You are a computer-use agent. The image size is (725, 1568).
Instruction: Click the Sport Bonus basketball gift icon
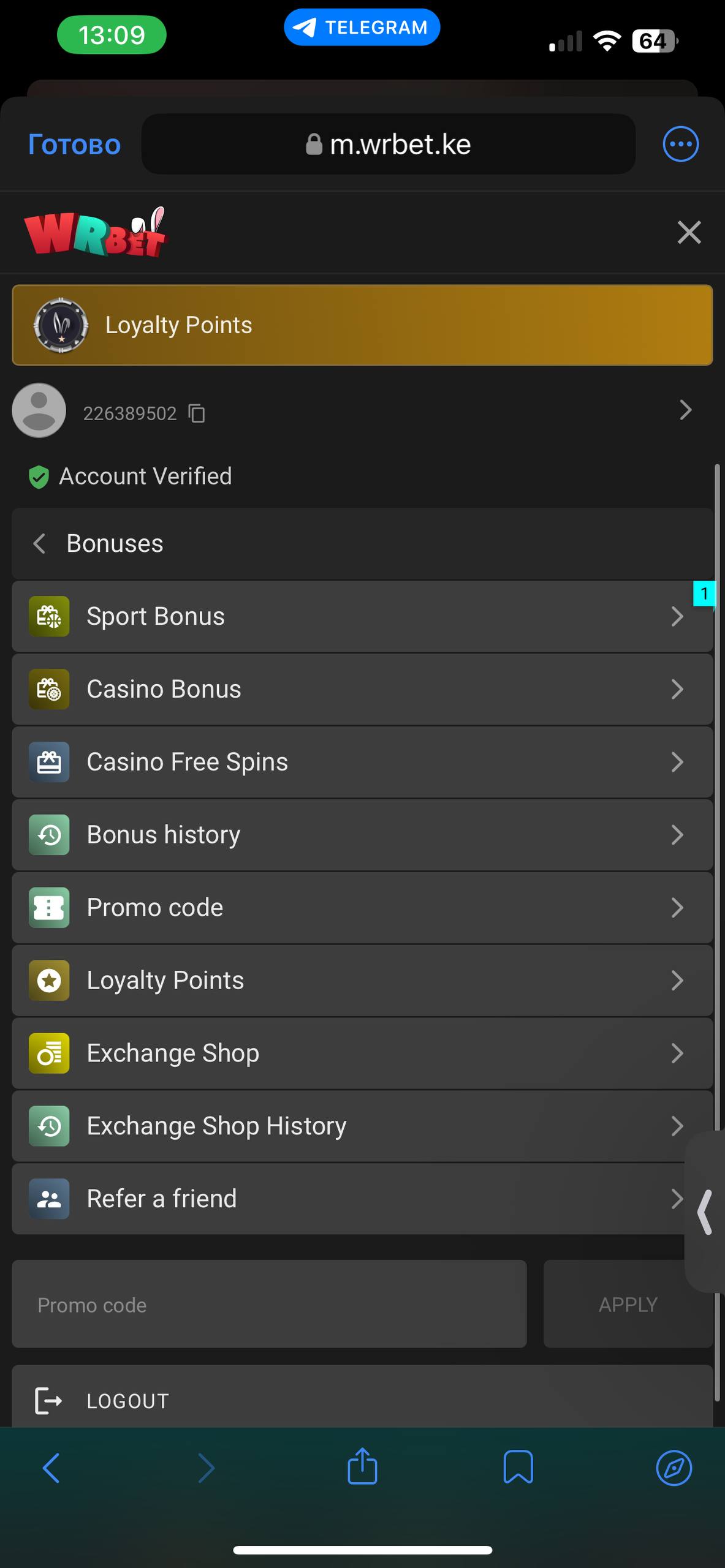(x=49, y=616)
